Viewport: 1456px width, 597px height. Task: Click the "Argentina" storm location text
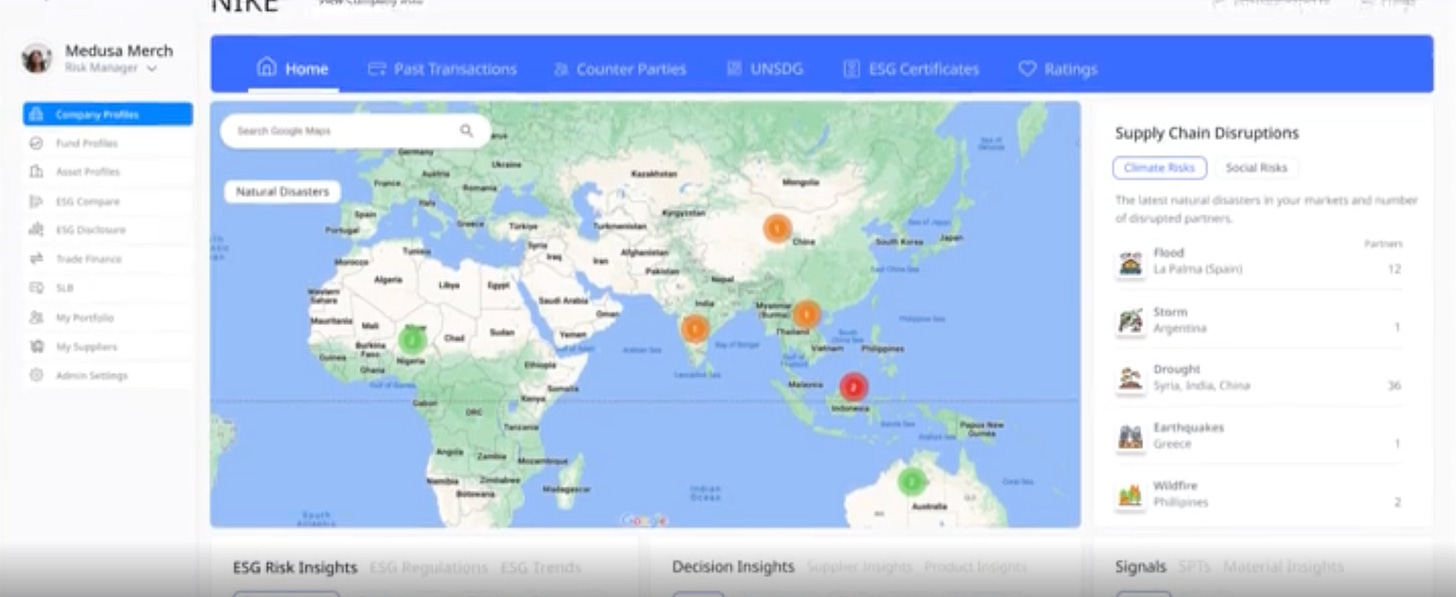1180,328
